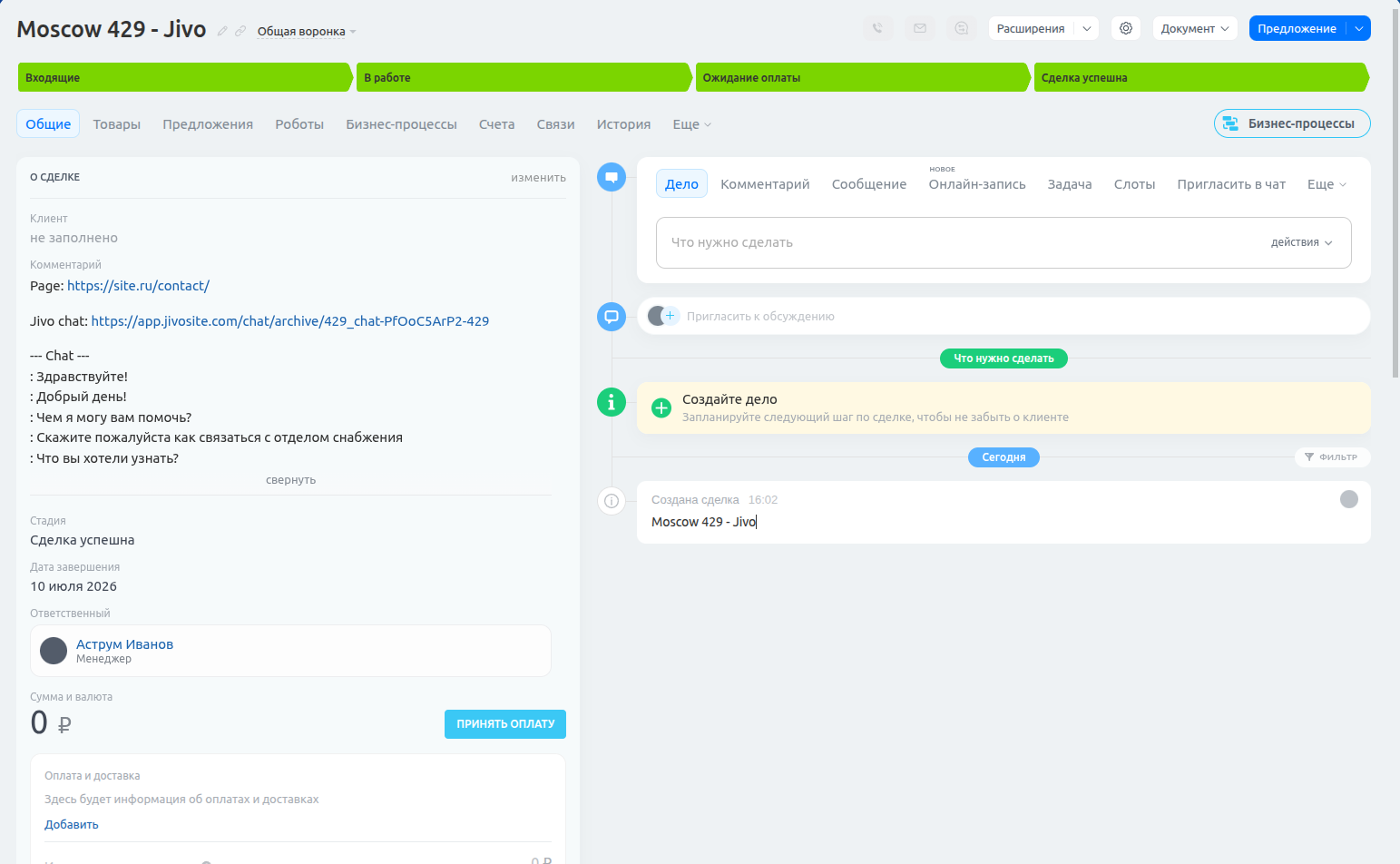Click the Дата завершения value 10 июля 2026
This screenshot has width=1400, height=864.
pyautogui.click(x=73, y=586)
